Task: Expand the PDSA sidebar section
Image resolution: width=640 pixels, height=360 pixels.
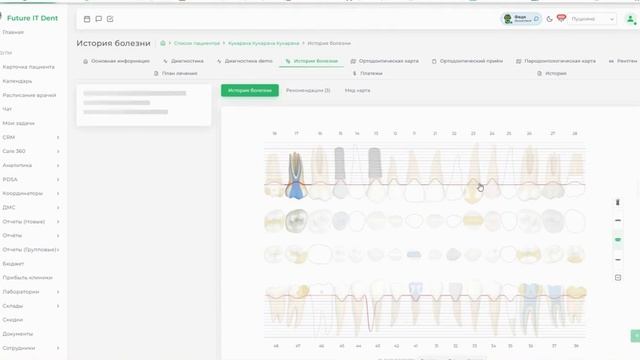Action: (31, 180)
